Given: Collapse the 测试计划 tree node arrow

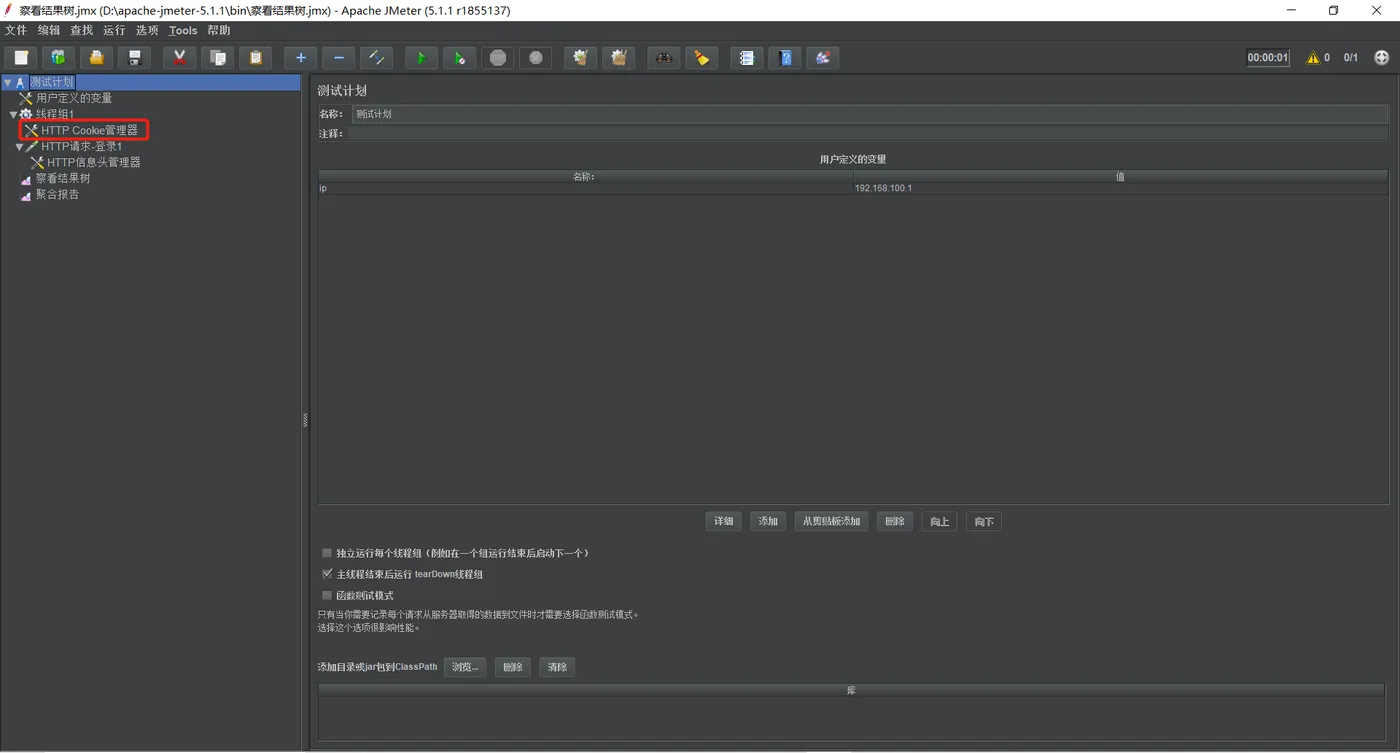Looking at the screenshot, I should point(8,83).
